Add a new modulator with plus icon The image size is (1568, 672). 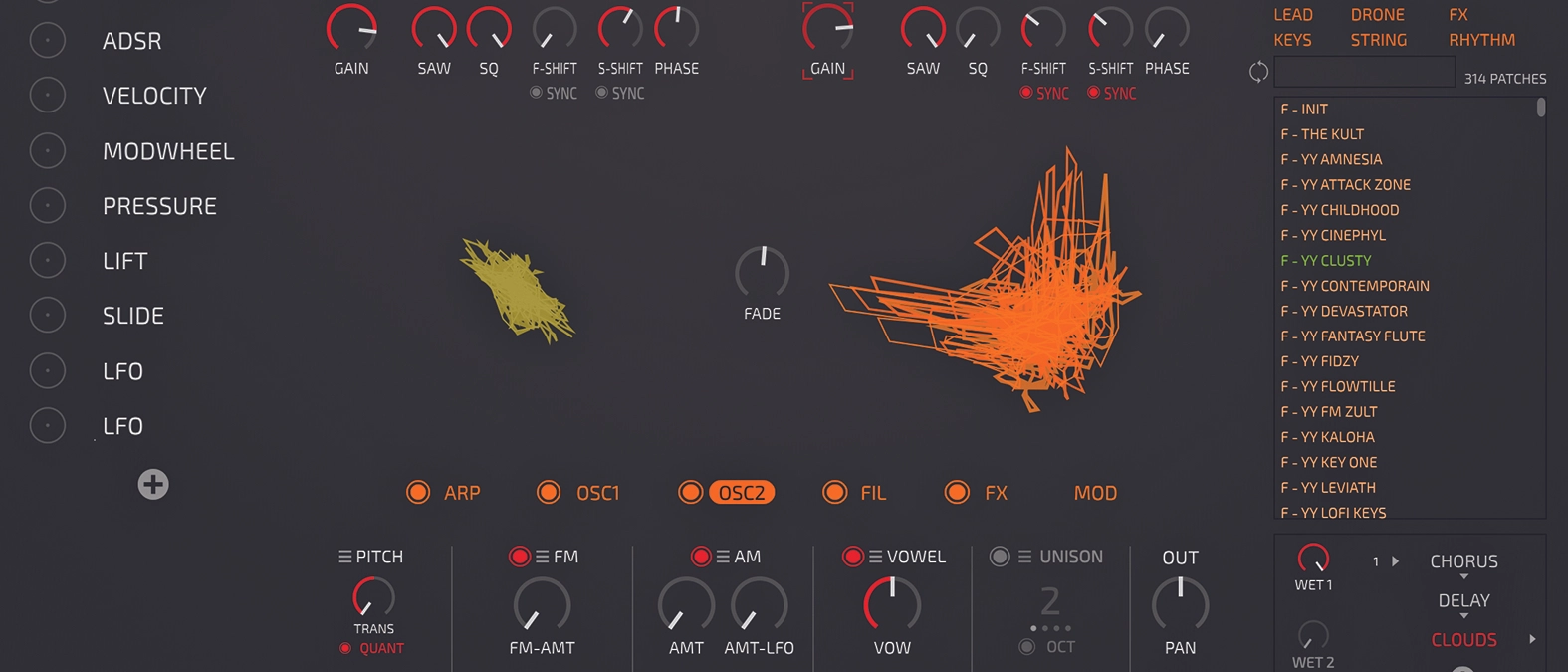[153, 485]
